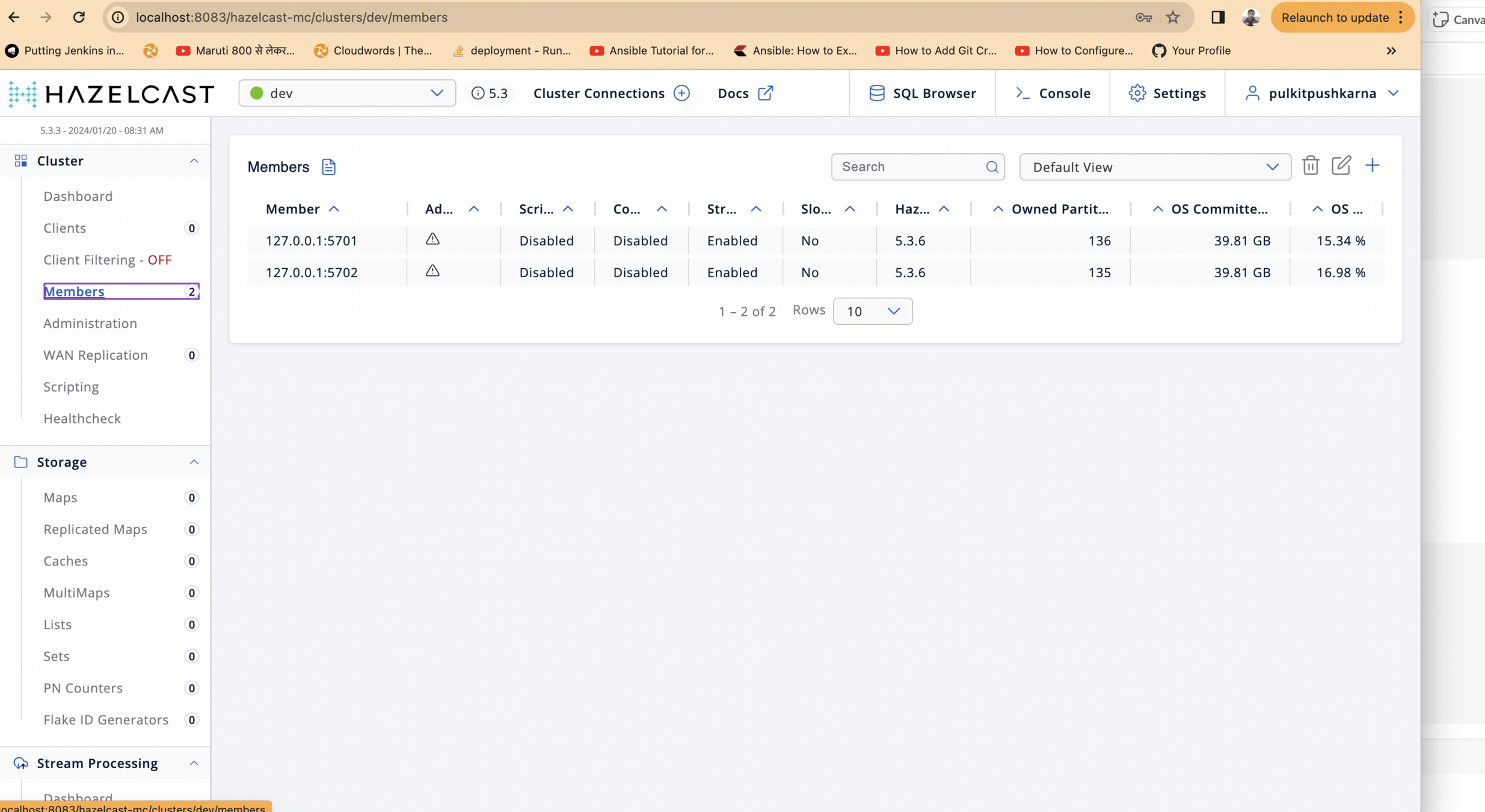1485x812 pixels.
Task: Open the Default View dropdown
Action: click(x=1154, y=167)
